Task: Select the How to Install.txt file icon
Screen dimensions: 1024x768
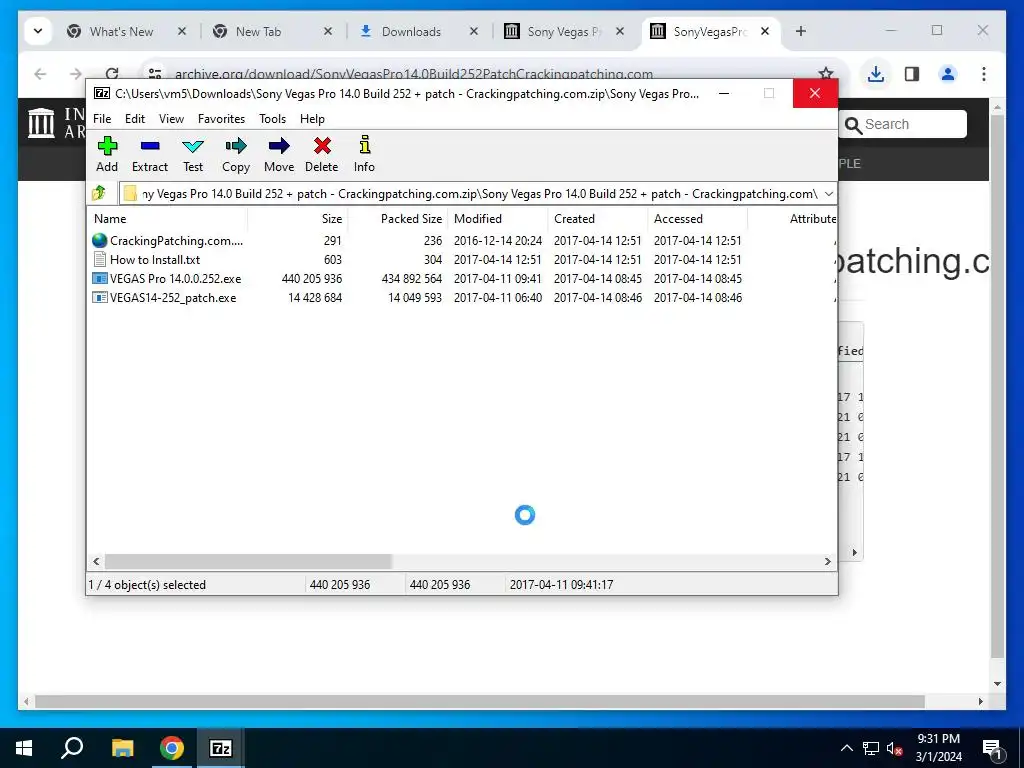Action: [99, 259]
